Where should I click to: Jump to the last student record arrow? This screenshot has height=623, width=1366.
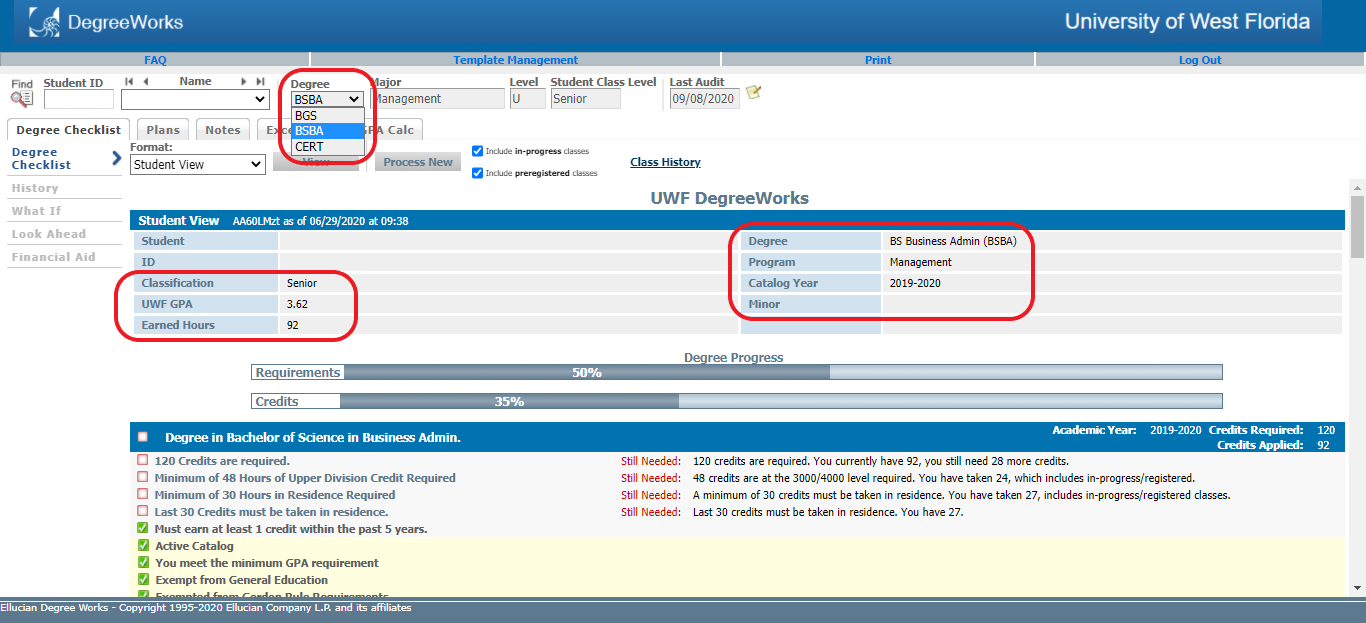tap(260, 82)
